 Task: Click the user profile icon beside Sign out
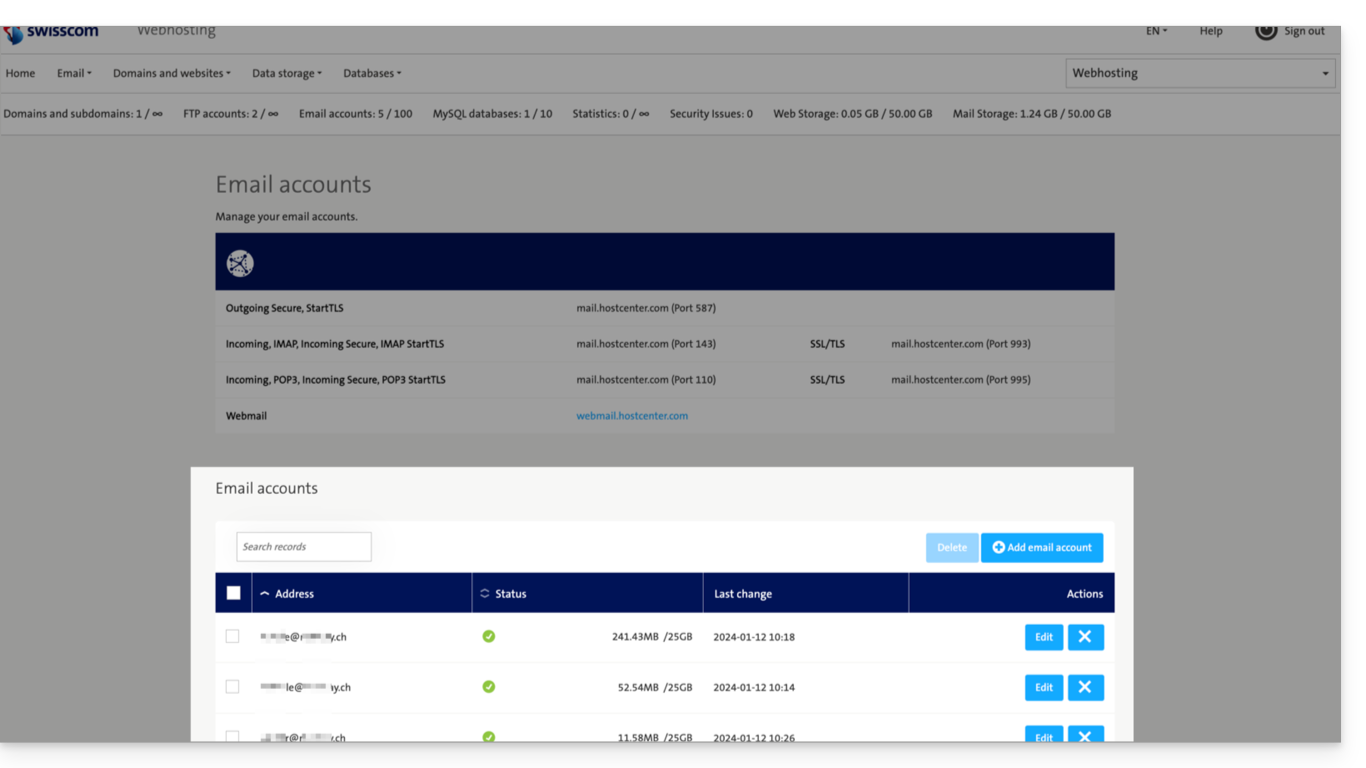(x=1266, y=31)
